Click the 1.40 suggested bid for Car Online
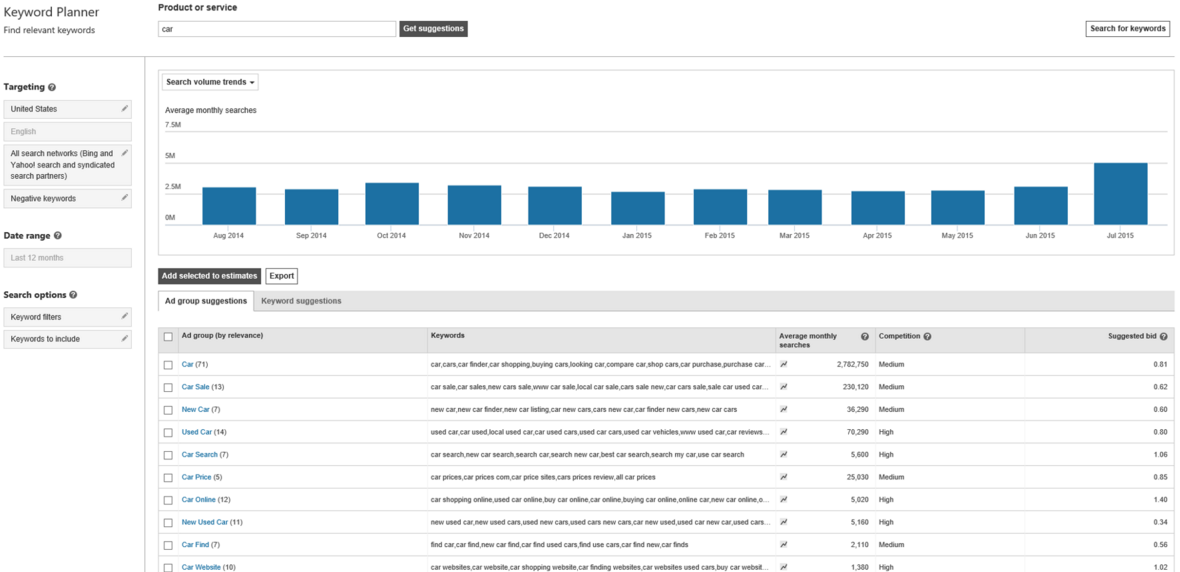Viewport: 1180px width, 572px height. tap(1160, 500)
